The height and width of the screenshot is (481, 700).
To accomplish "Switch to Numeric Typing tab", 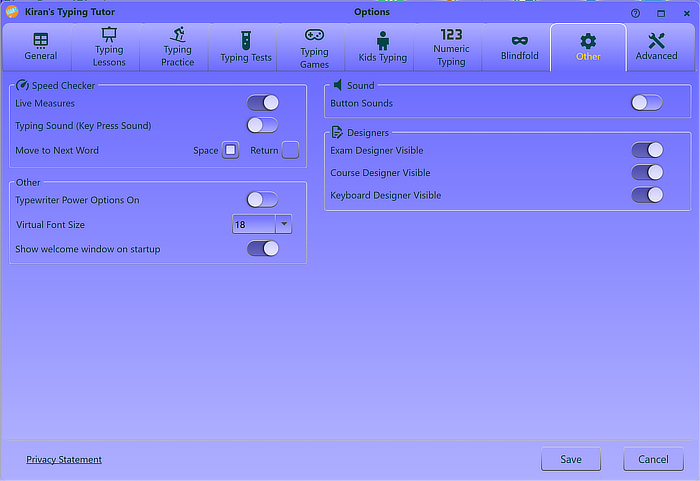I will [451, 47].
